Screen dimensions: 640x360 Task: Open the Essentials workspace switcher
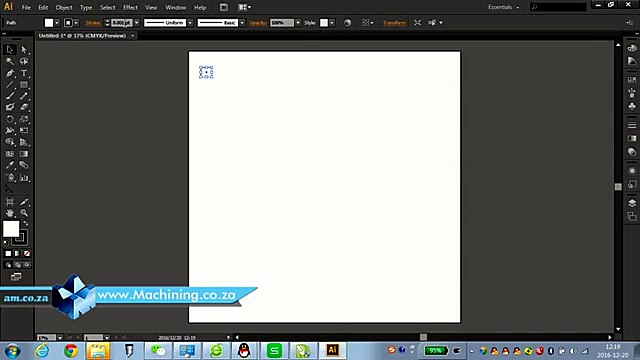[504, 7]
